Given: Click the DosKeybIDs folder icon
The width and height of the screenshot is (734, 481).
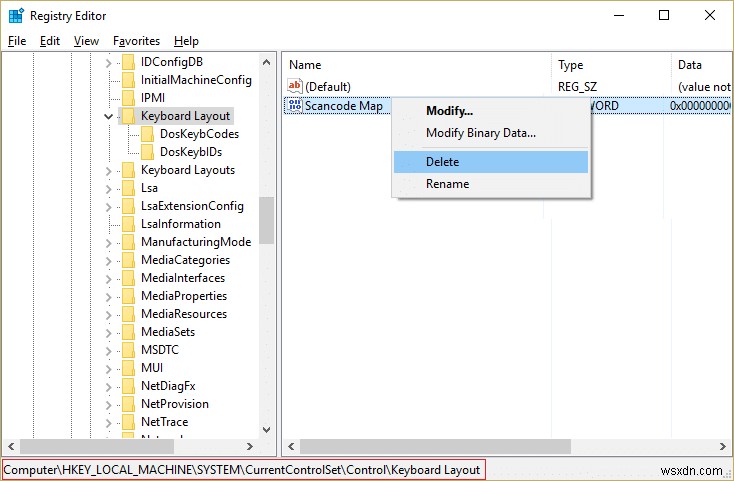Looking at the screenshot, I should click(x=147, y=152).
